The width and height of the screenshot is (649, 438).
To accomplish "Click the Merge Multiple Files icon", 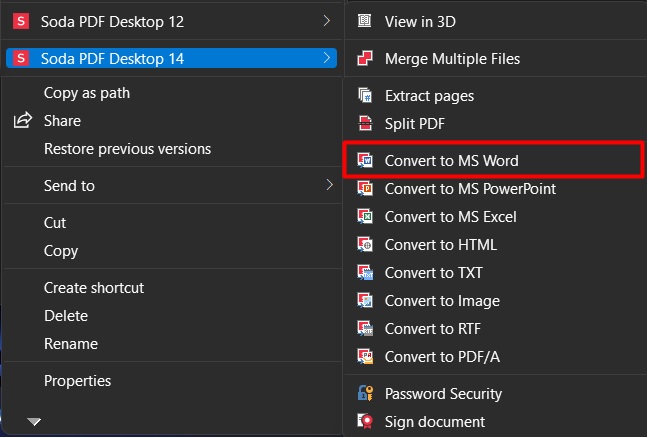I will coord(365,58).
